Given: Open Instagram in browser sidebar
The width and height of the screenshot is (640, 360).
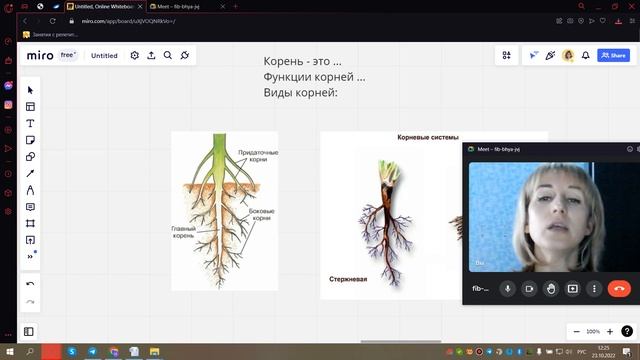Looking at the screenshot, I should click(x=8, y=105).
